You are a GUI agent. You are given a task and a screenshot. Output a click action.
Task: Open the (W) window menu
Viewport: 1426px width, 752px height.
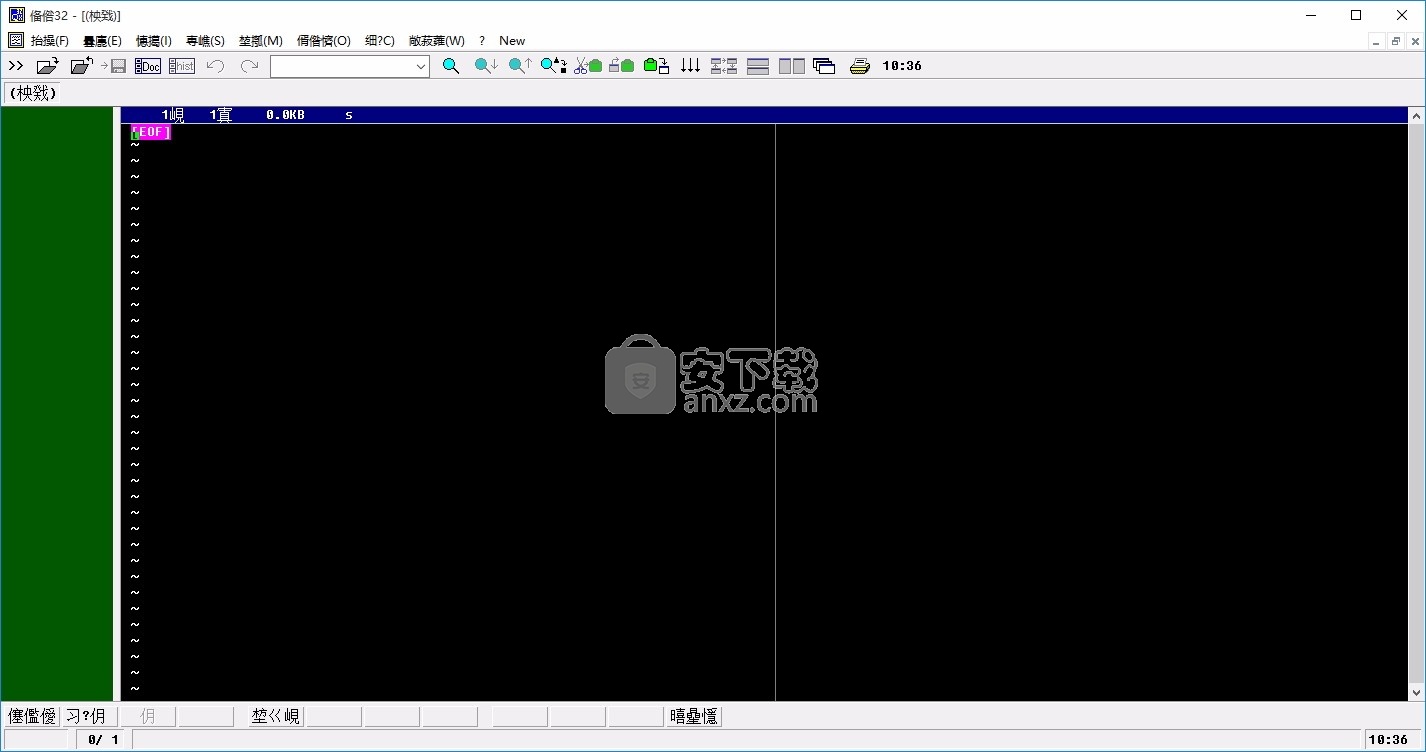(x=437, y=41)
